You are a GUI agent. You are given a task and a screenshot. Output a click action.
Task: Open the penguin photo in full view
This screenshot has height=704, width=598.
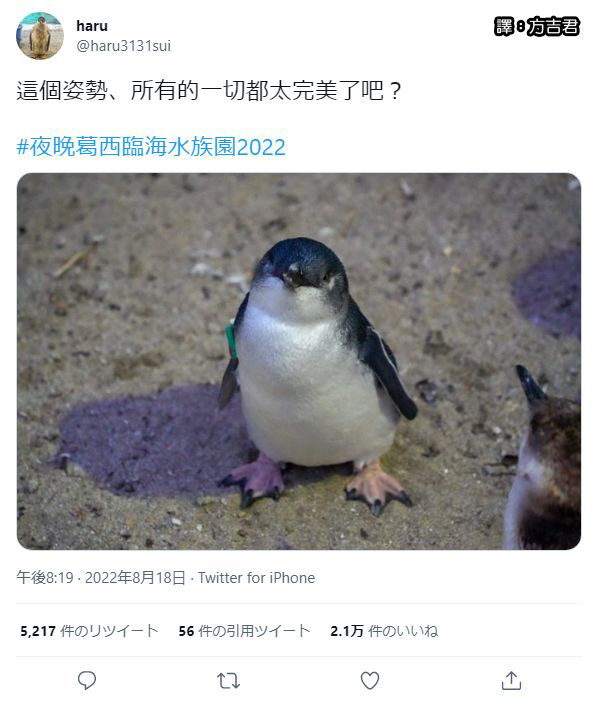pyautogui.click(x=299, y=361)
